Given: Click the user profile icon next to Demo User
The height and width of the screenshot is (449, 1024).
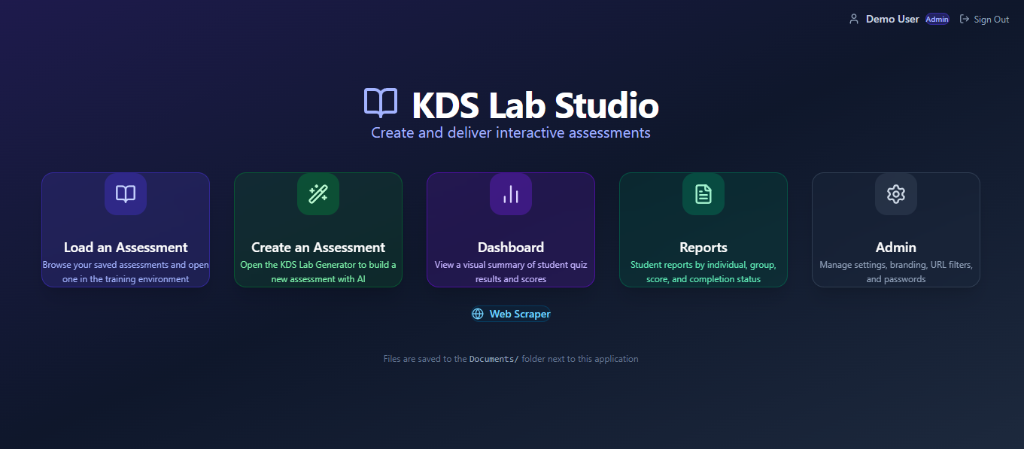Looking at the screenshot, I should pos(854,20).
